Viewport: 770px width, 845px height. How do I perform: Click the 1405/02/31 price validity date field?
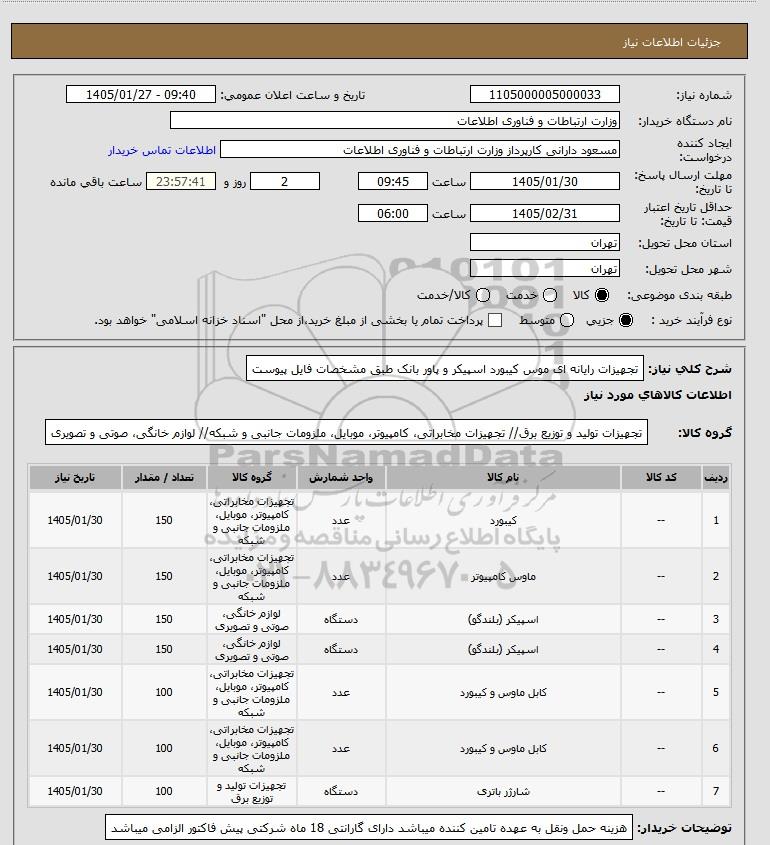[x=544, y=213]
